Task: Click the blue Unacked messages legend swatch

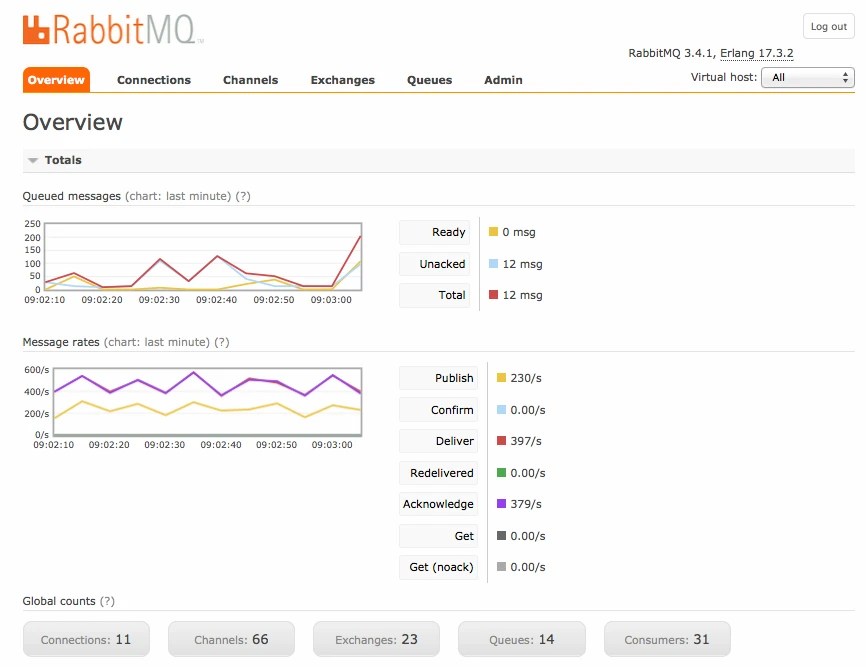Action: click(x=494, y=263)
